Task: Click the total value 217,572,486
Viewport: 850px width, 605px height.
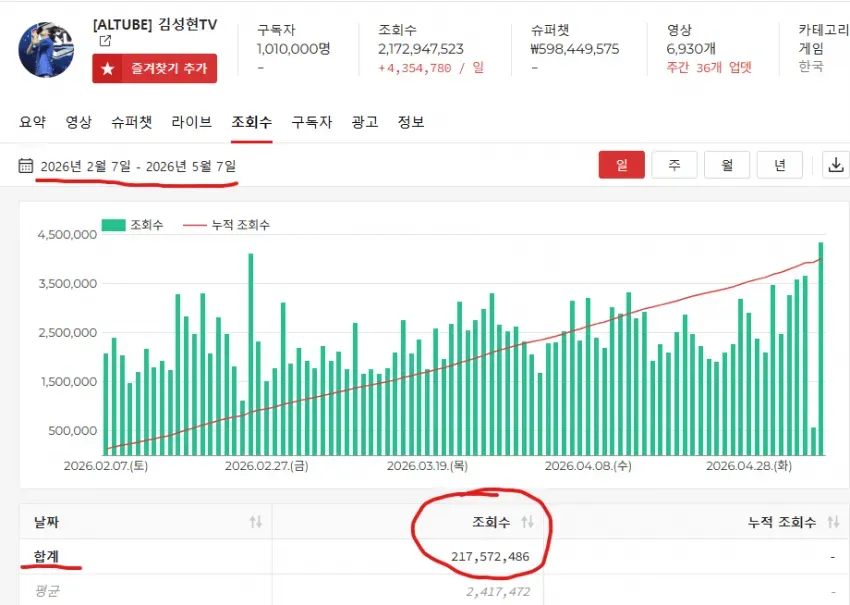Action: 490,556
